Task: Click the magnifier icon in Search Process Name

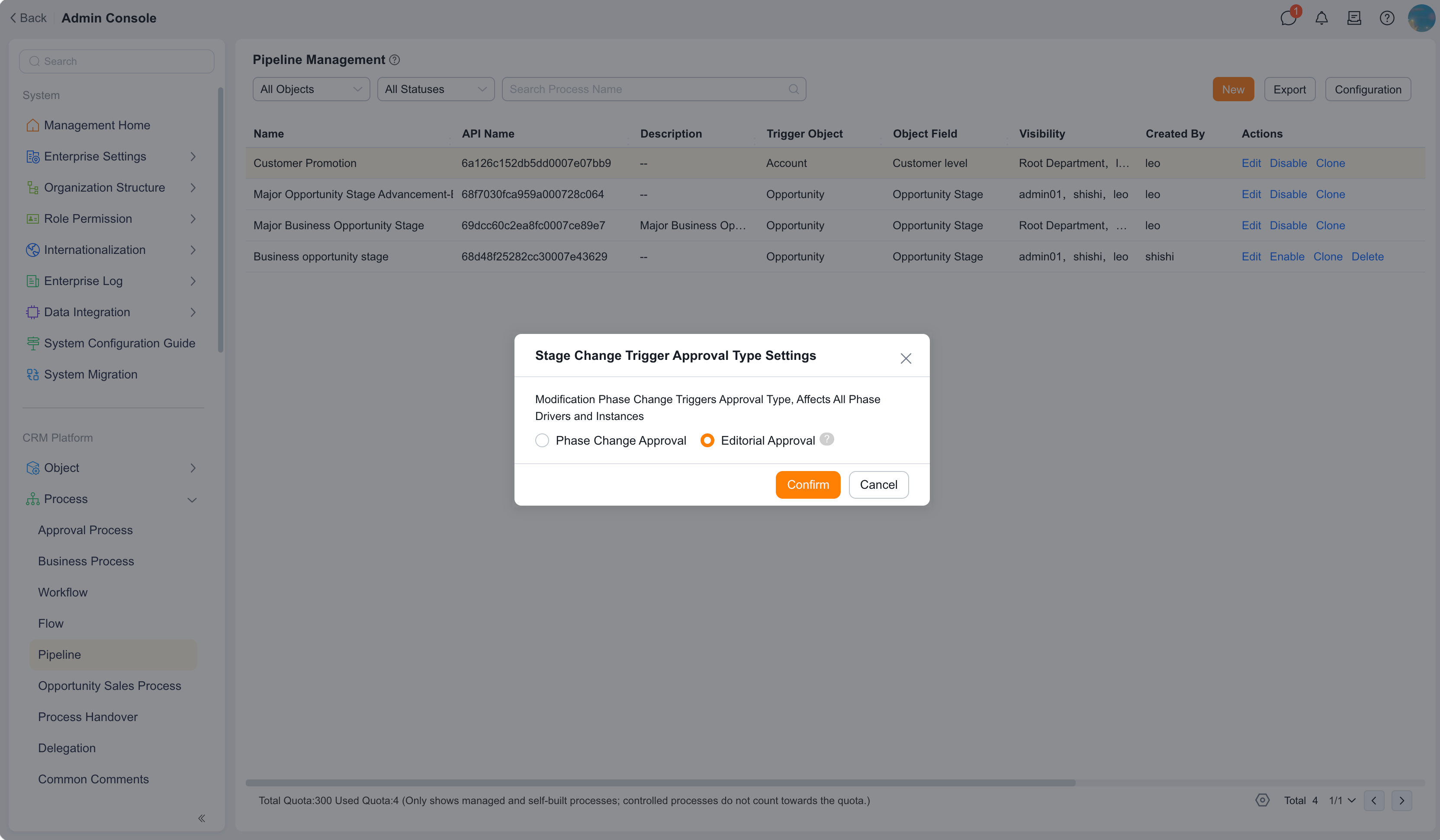Action: pyautogui.click(x=793, y=89)
